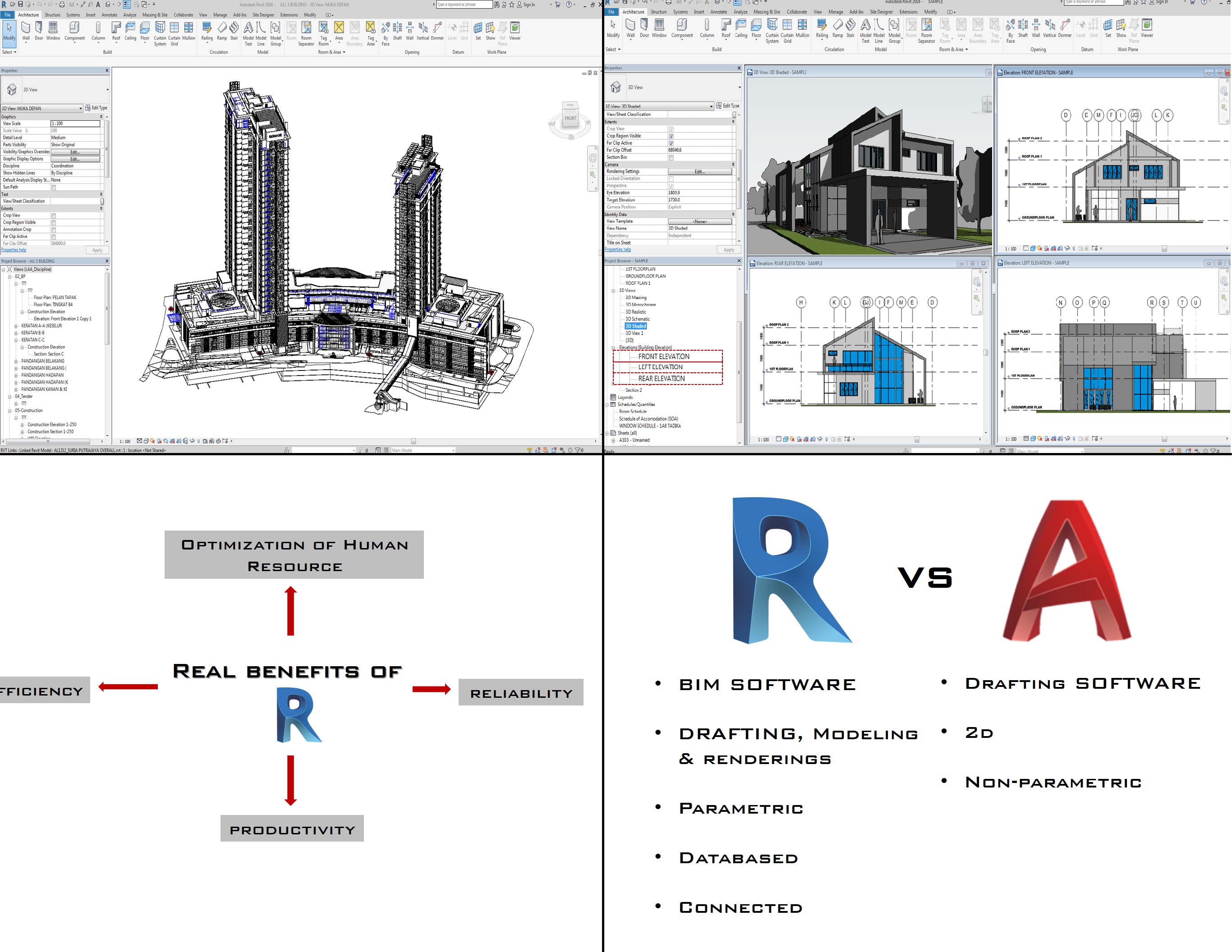Expand KERATAN B-B in left Project Browser
Image resolution: width=1232 pixels, height=952 pixels.
(16, 333)
